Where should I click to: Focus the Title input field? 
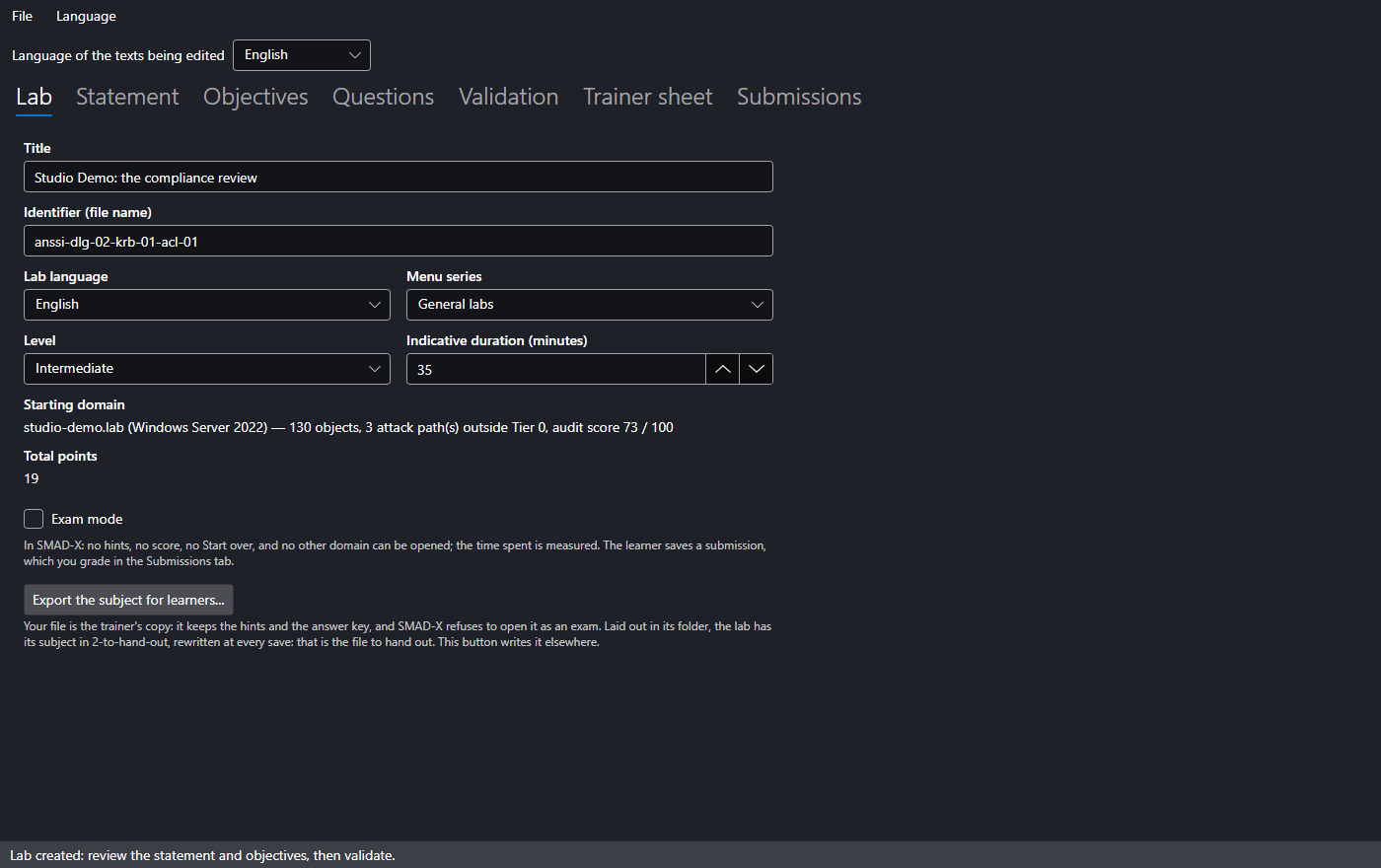(x=399, y=178)
